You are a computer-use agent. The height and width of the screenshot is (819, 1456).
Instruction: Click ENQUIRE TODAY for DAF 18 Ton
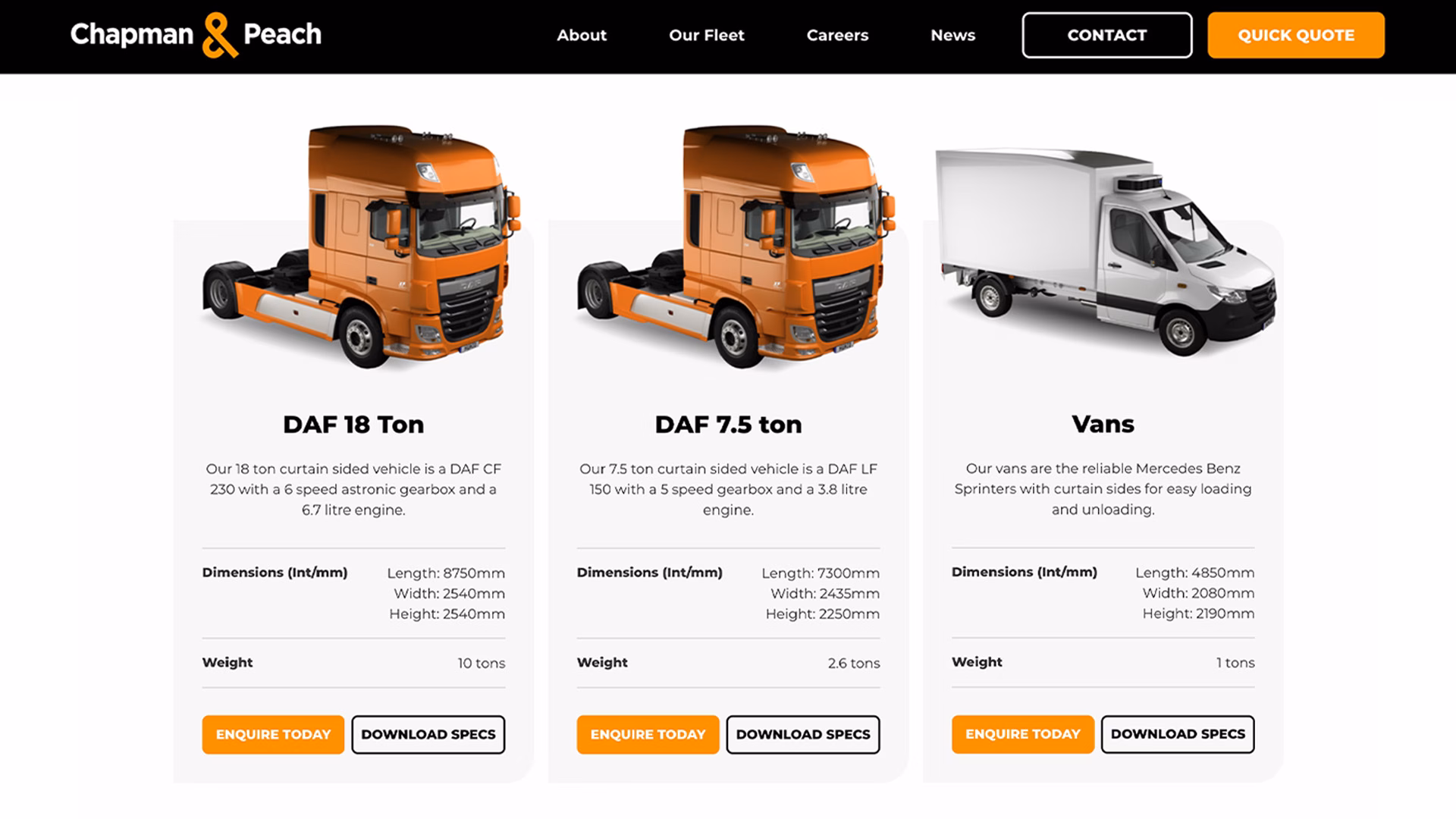pos(273,734)
